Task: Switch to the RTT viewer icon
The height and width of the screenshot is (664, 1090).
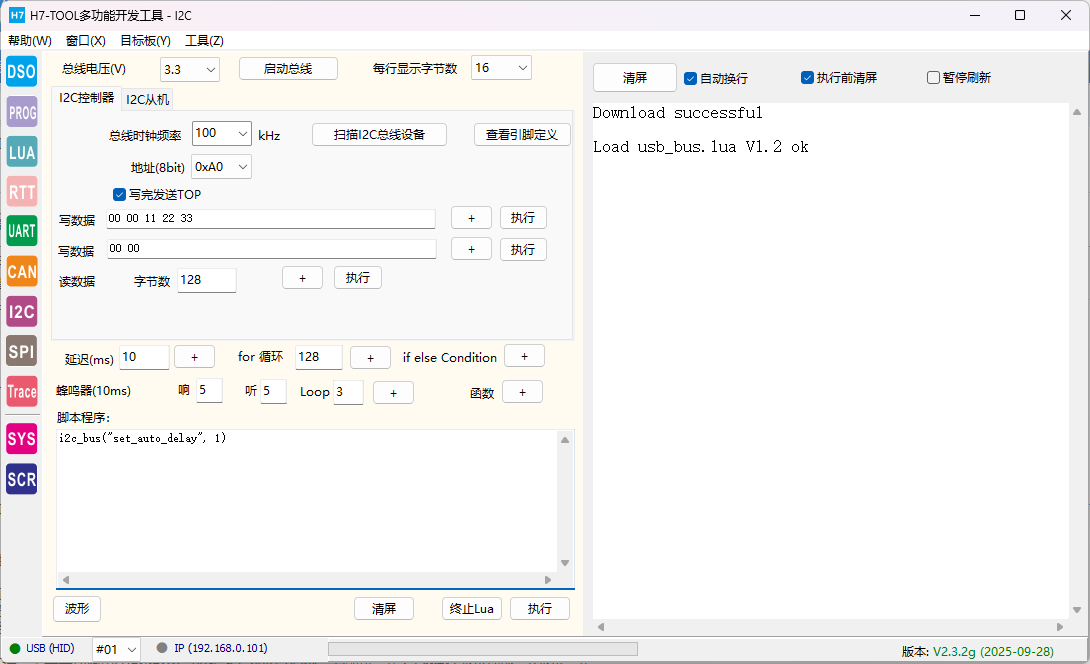Action: (x=21, y=191)
